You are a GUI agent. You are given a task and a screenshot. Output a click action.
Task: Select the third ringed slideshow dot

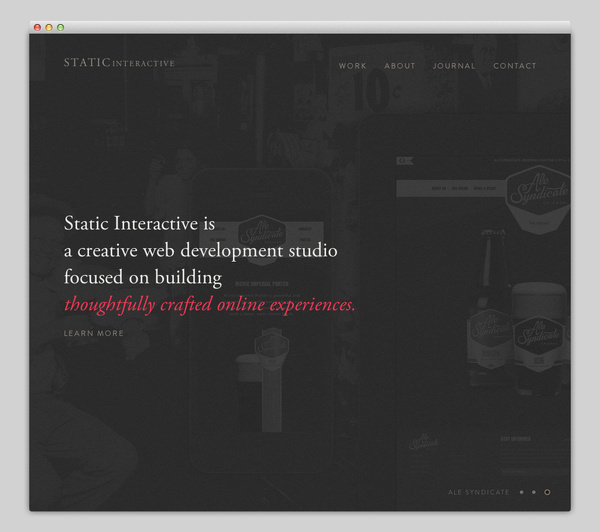(x=547, y=492)
